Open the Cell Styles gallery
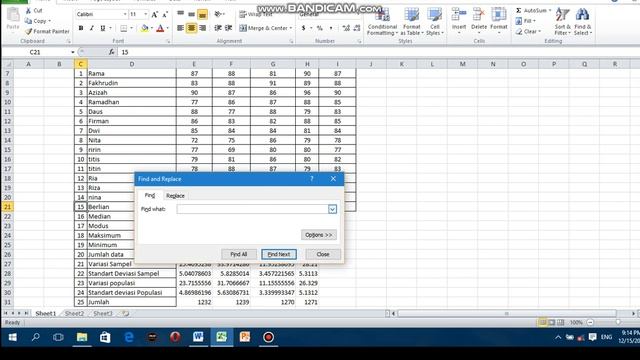The width and height of the screenshot is (640, 360). [435, 22]
